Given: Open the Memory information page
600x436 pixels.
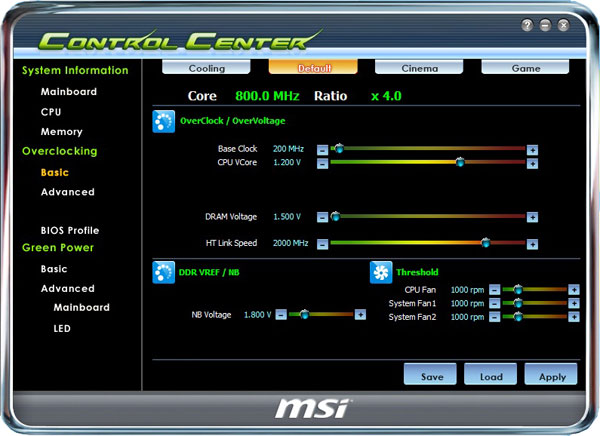Looking at the screenshot, I should (x=62, y=132).
